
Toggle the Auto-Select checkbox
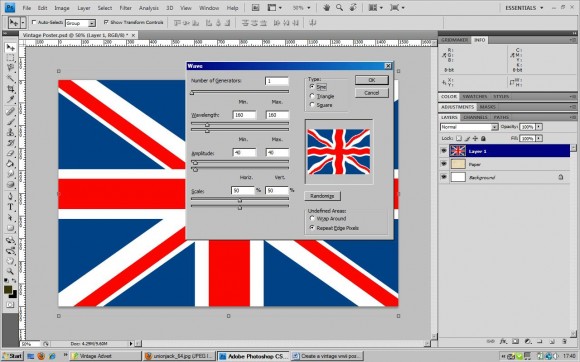coord(34,23)
